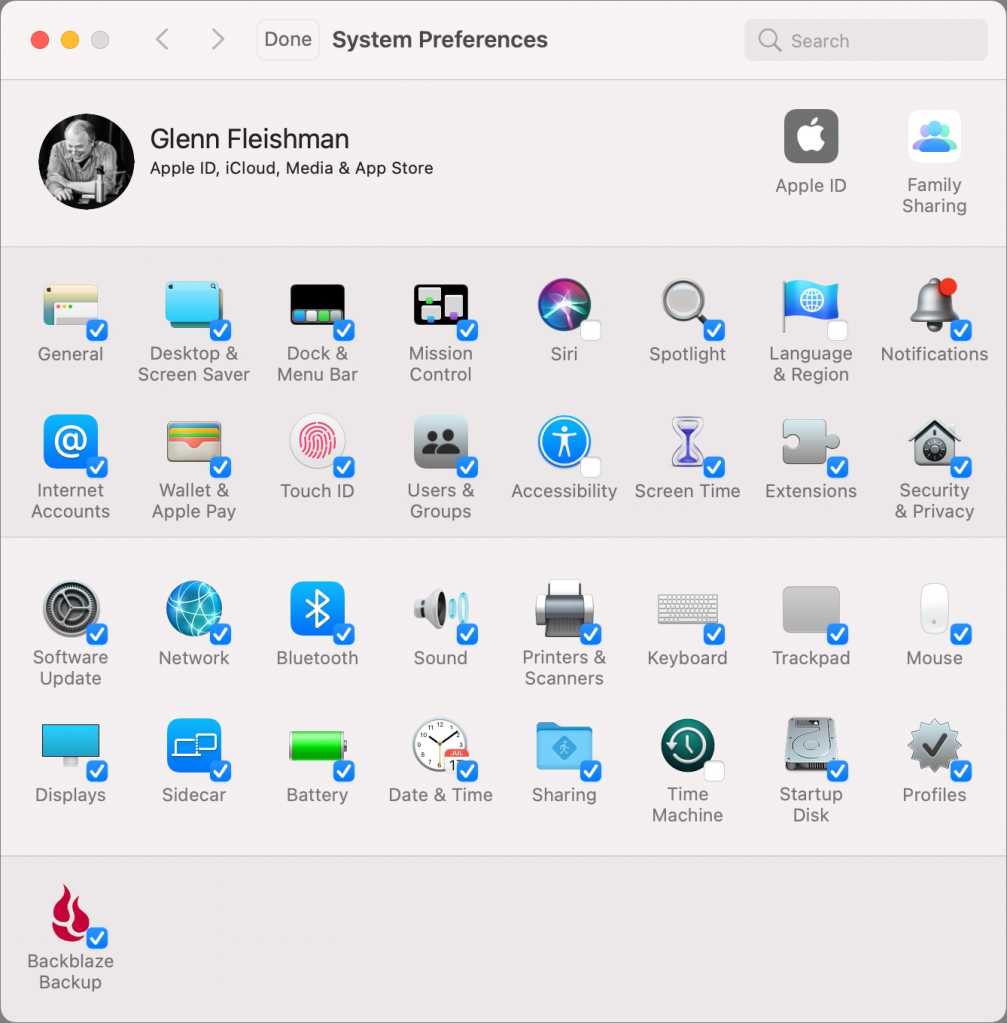Open the Mouse icon
This screenshot has height=1023, width=1007.
tap(934, 609)
